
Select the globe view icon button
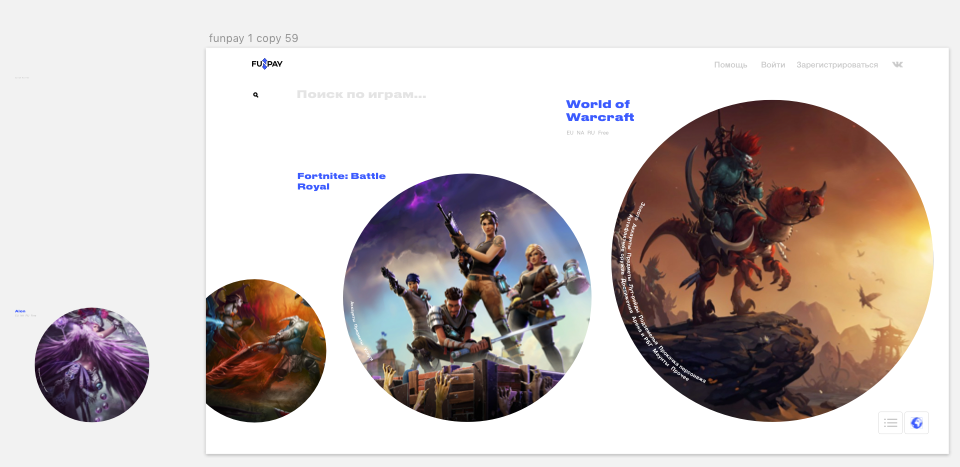point(915,423)
